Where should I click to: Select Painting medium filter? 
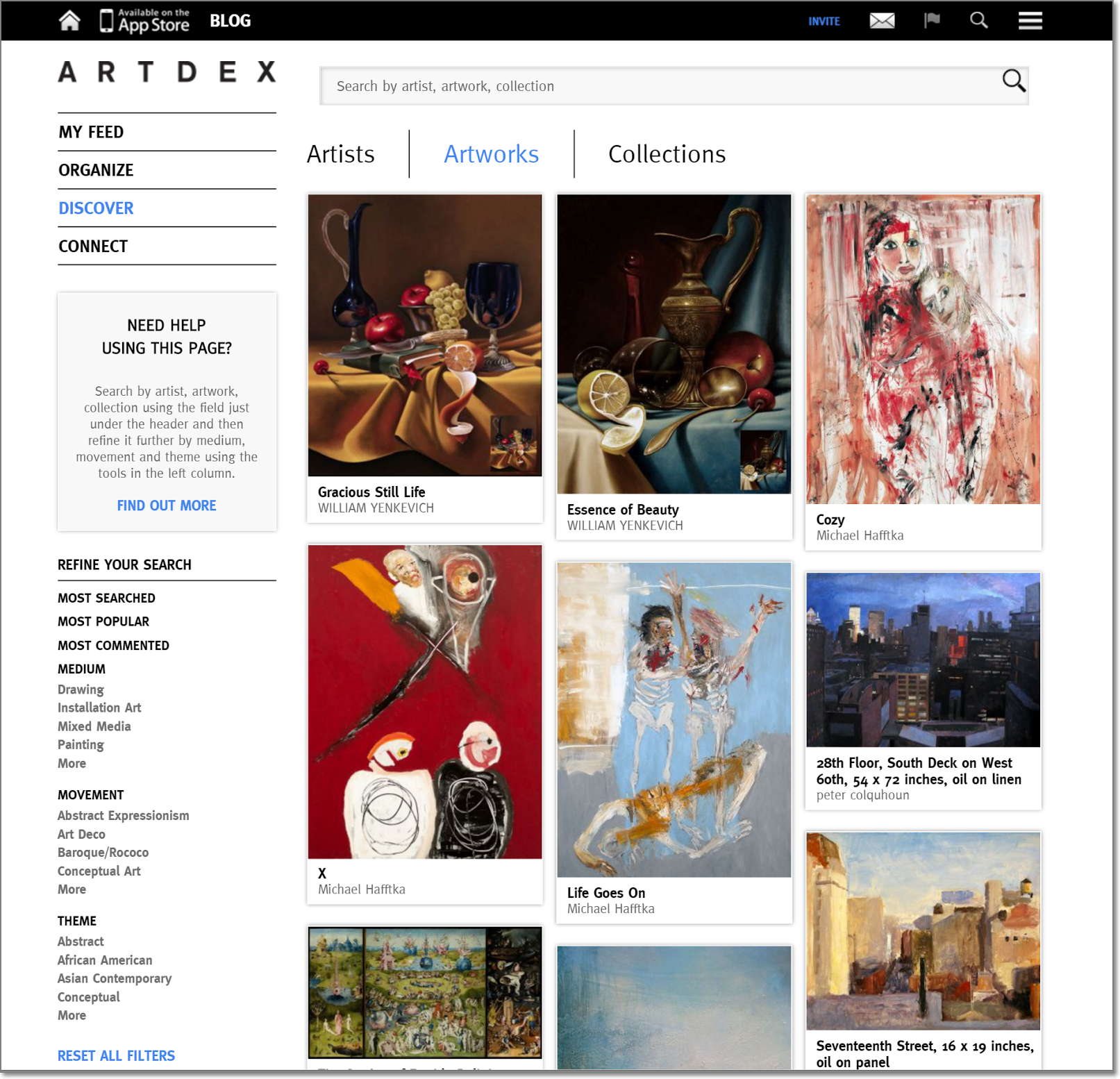pyautogui.click(x=81, y=744)
